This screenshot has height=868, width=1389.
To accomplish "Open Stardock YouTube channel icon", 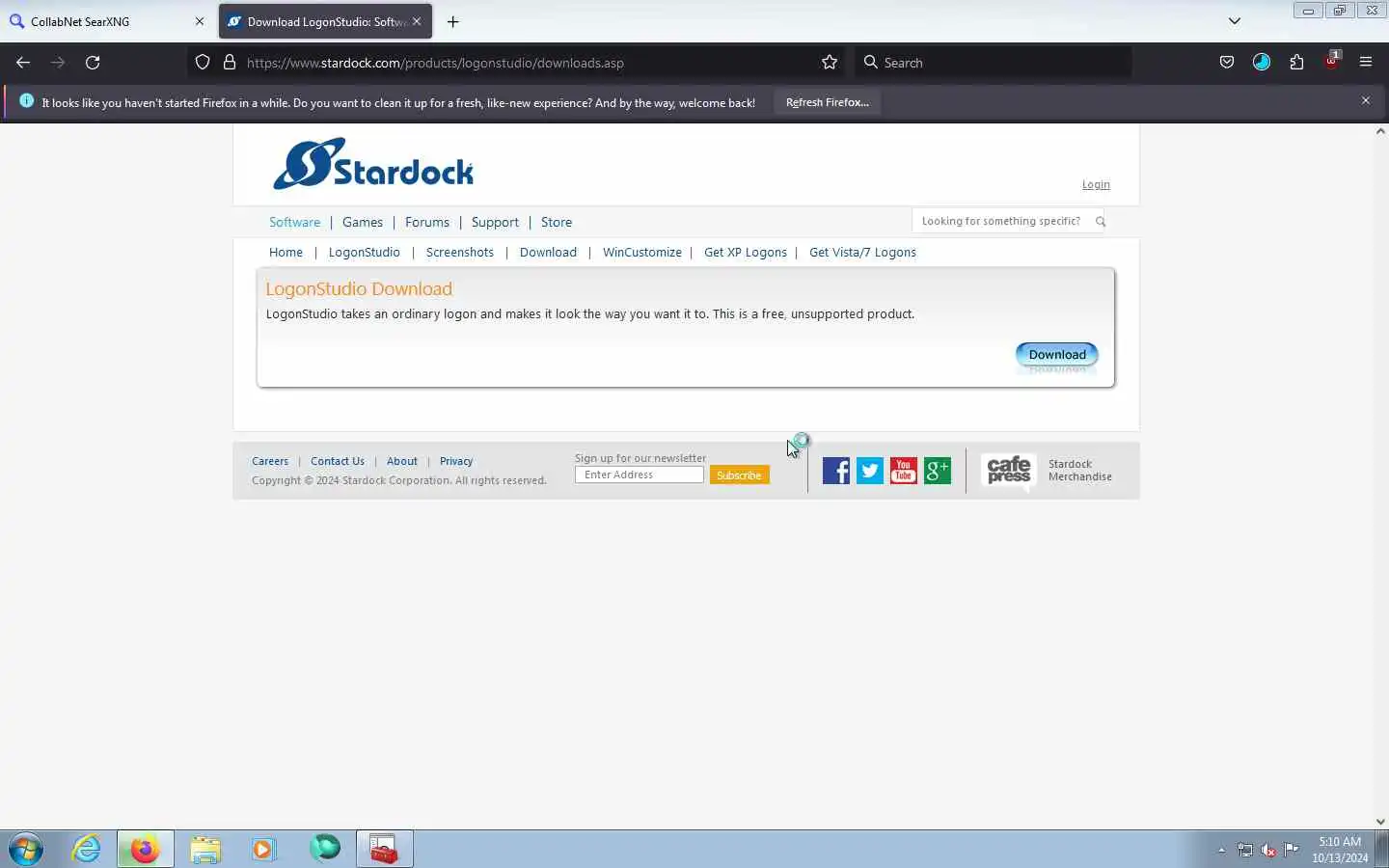I will point(904,471).
